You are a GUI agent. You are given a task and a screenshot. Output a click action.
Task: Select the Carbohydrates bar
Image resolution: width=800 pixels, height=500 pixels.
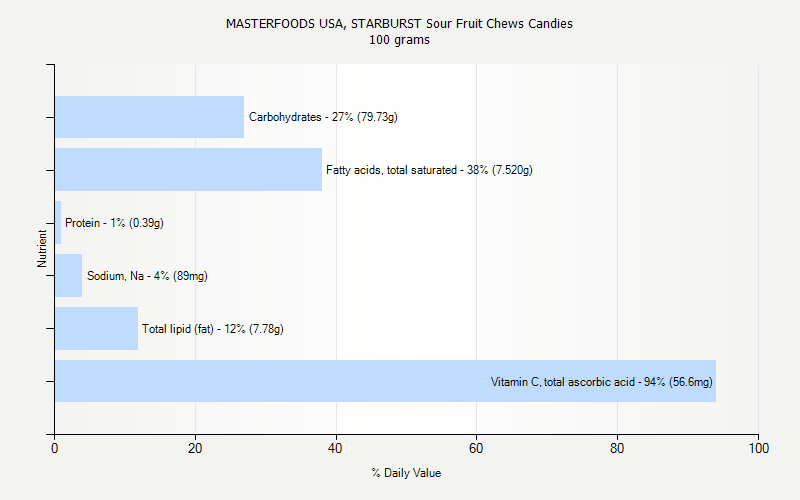click(149, 117)
